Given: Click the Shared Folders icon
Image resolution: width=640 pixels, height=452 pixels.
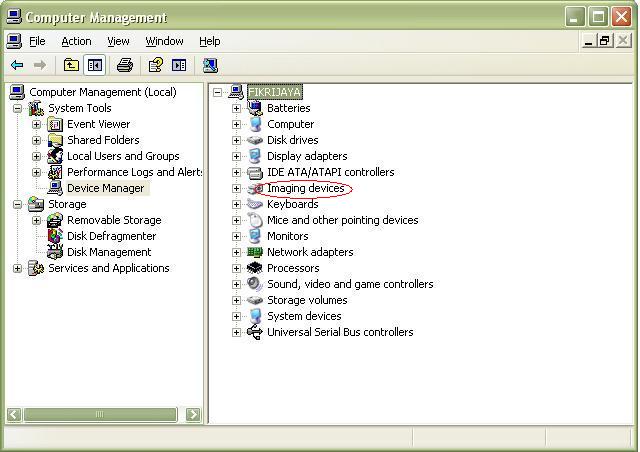Looking at the screenshot, I should click(55, 140).
